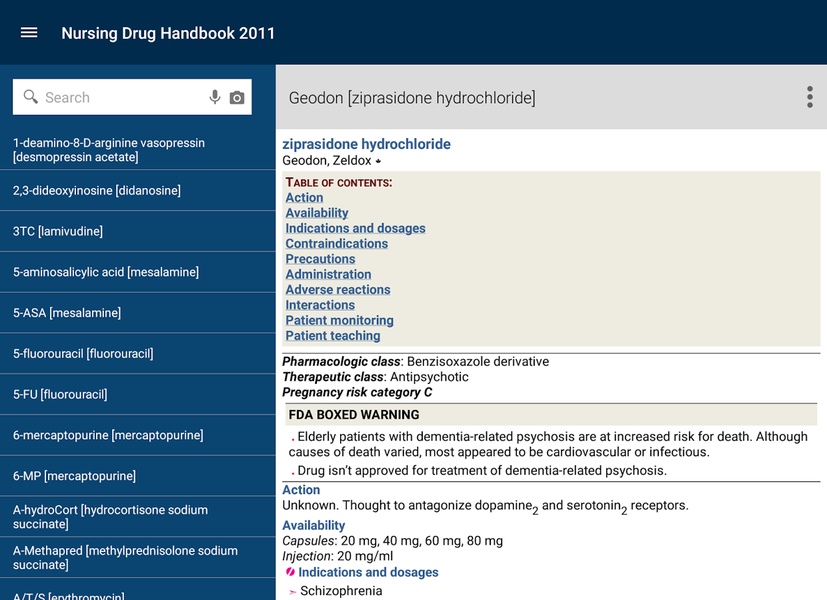Click the magnifying glass search icon

tap(31, 96)
